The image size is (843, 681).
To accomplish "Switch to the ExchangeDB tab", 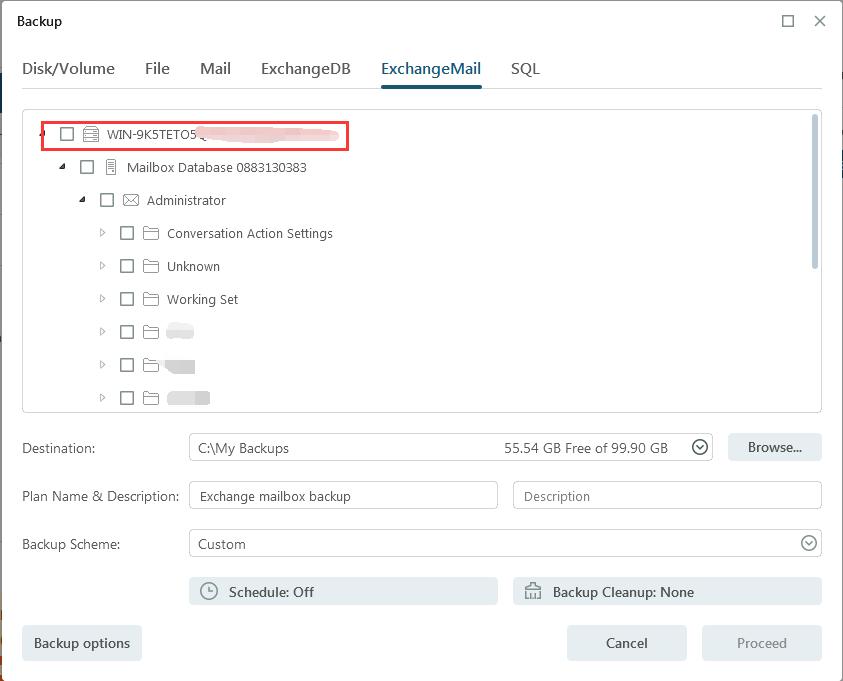I will pos(305,69).
